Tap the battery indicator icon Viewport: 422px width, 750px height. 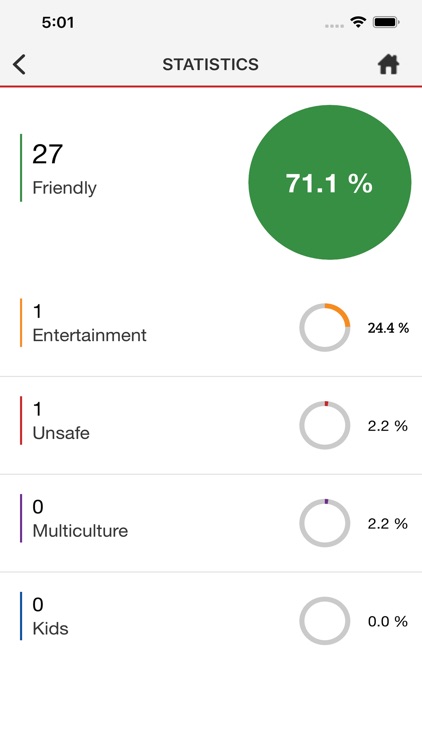click(x=386, y=22)
